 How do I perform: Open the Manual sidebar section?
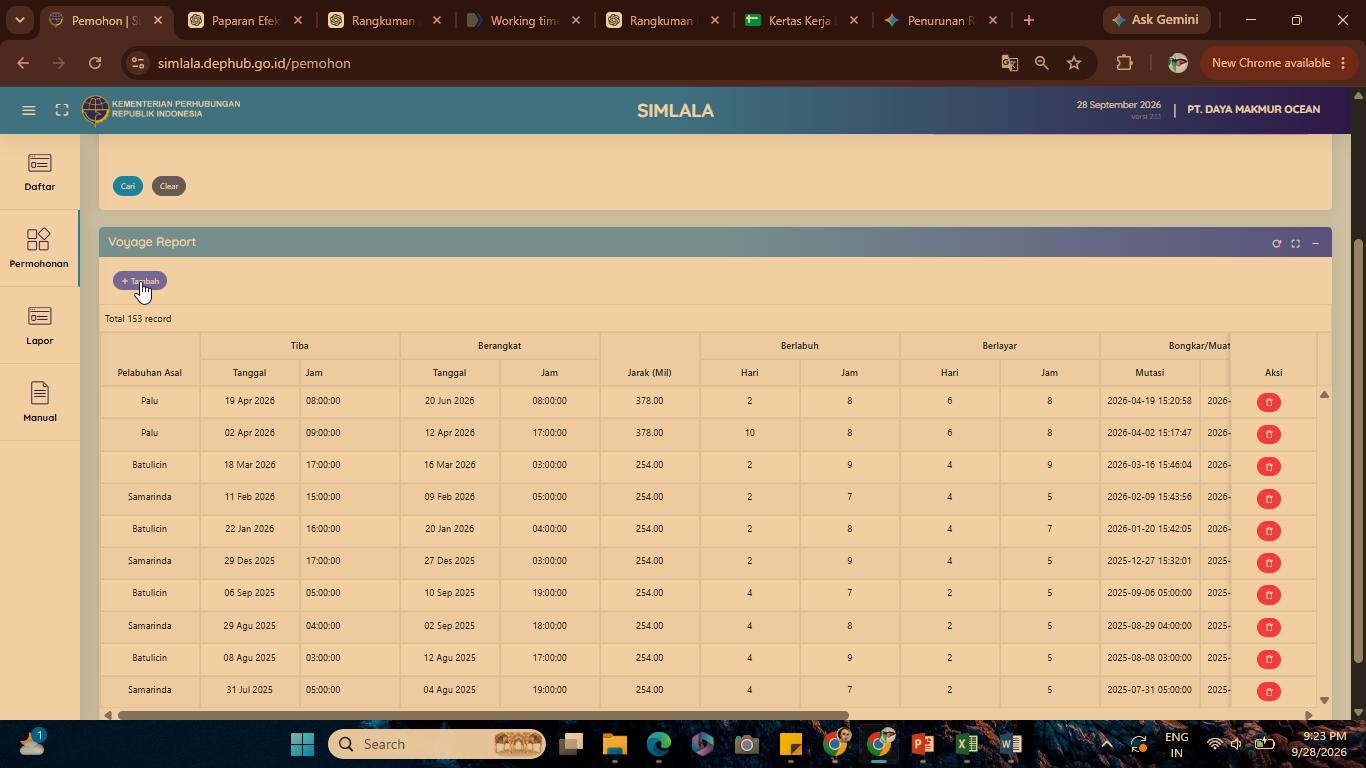(x=40, y=403)
